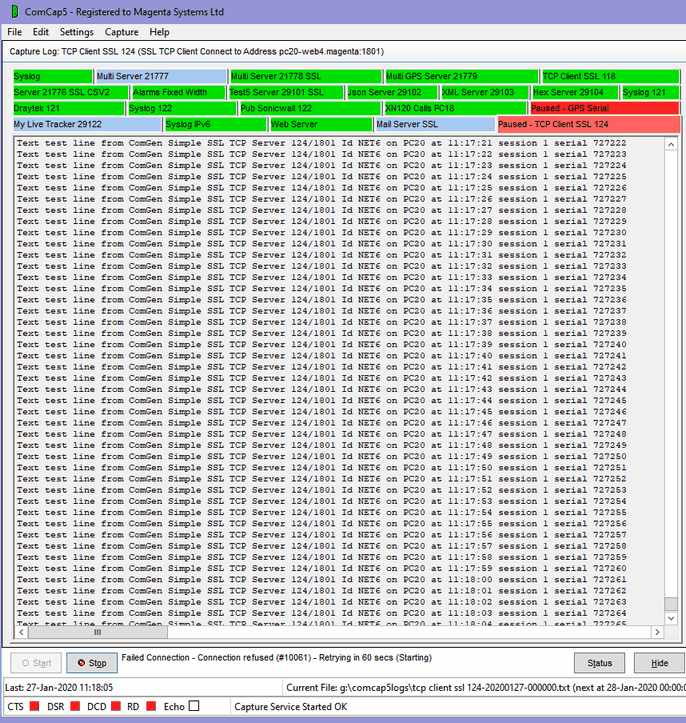Toggle the Echo checkbox
Image resolution: width=686 pixels, height=723 pixels.
195,707
